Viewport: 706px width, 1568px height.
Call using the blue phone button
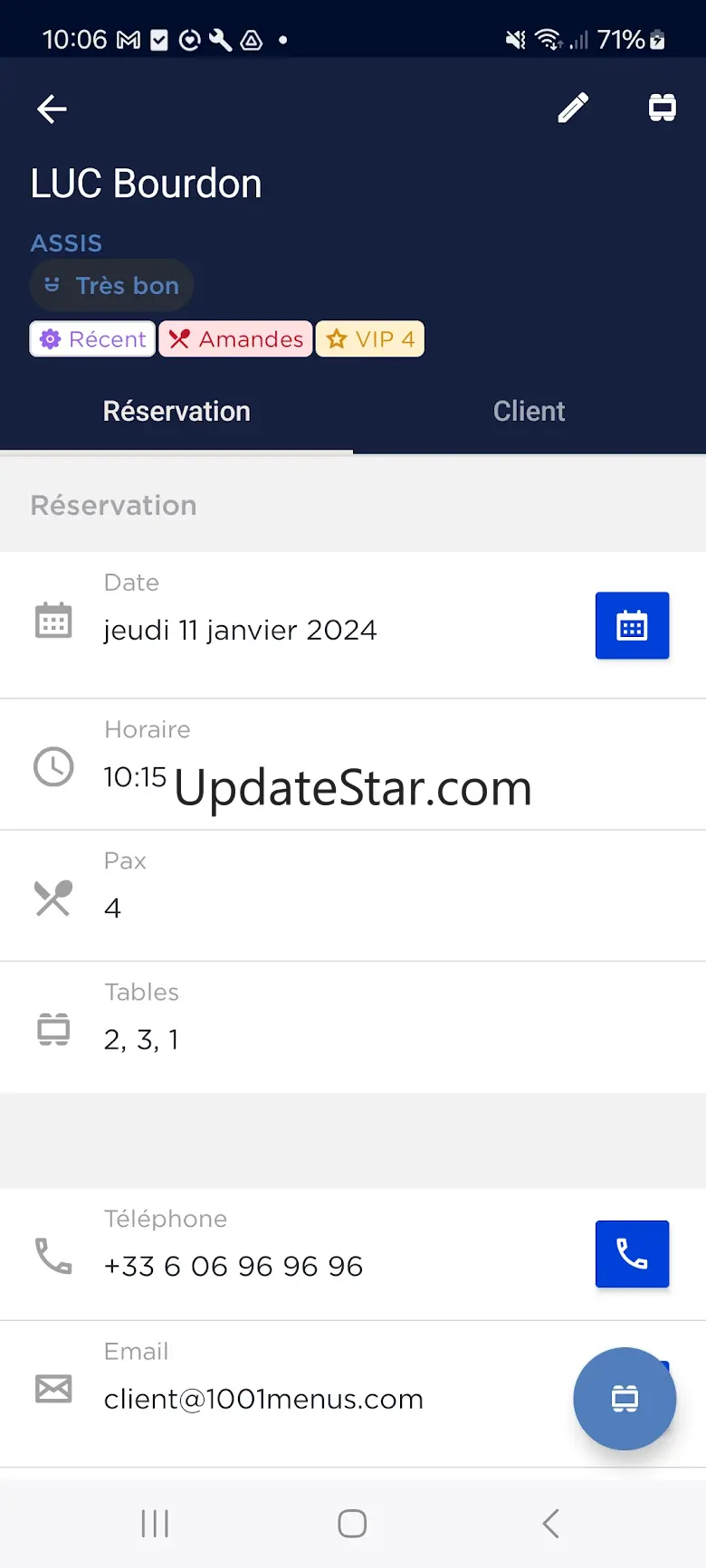click(x=632, y=1254)
